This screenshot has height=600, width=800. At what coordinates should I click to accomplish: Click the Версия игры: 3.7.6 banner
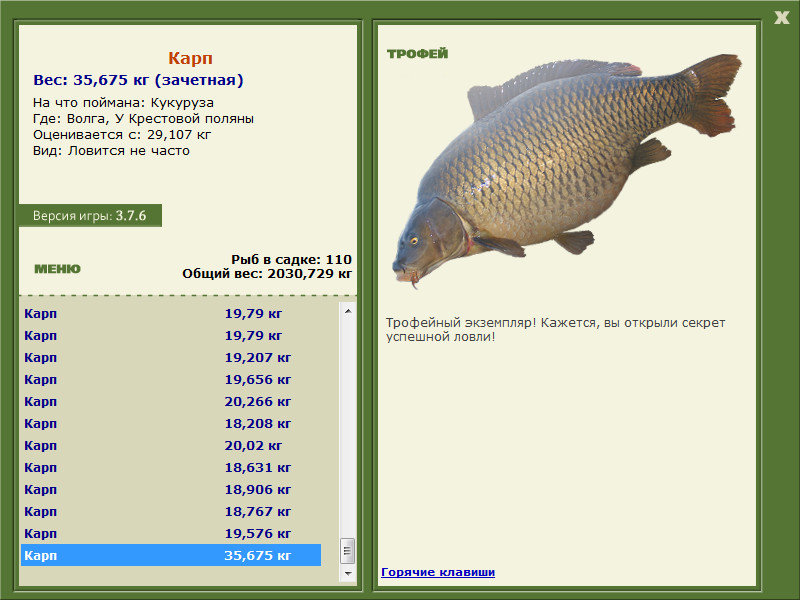[x=90, y=216]
